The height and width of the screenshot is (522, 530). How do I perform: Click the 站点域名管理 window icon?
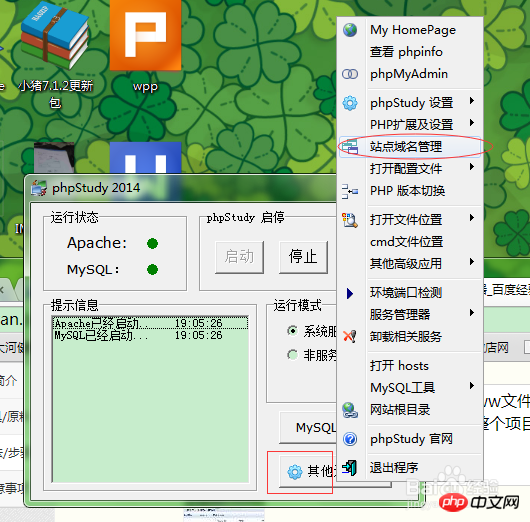click(x=350, y=147)
